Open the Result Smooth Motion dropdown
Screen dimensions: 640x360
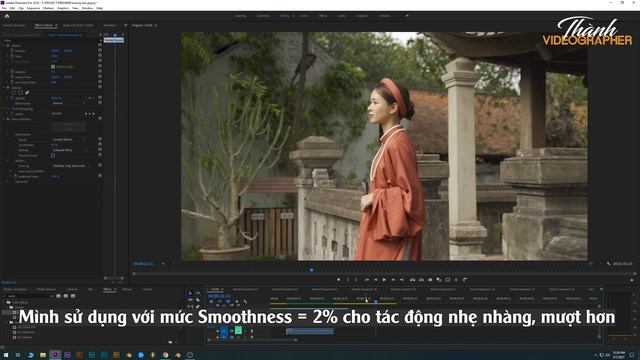click(x=69, y=140)
